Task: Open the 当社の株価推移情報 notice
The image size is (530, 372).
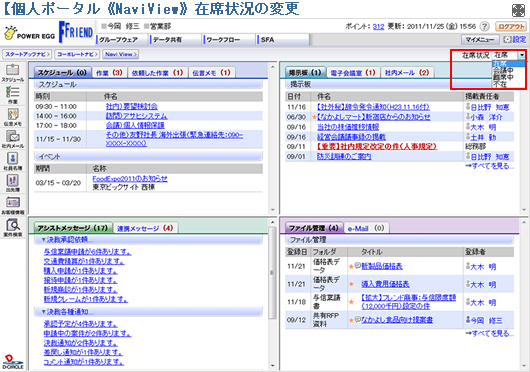Action: coord(348,127)
